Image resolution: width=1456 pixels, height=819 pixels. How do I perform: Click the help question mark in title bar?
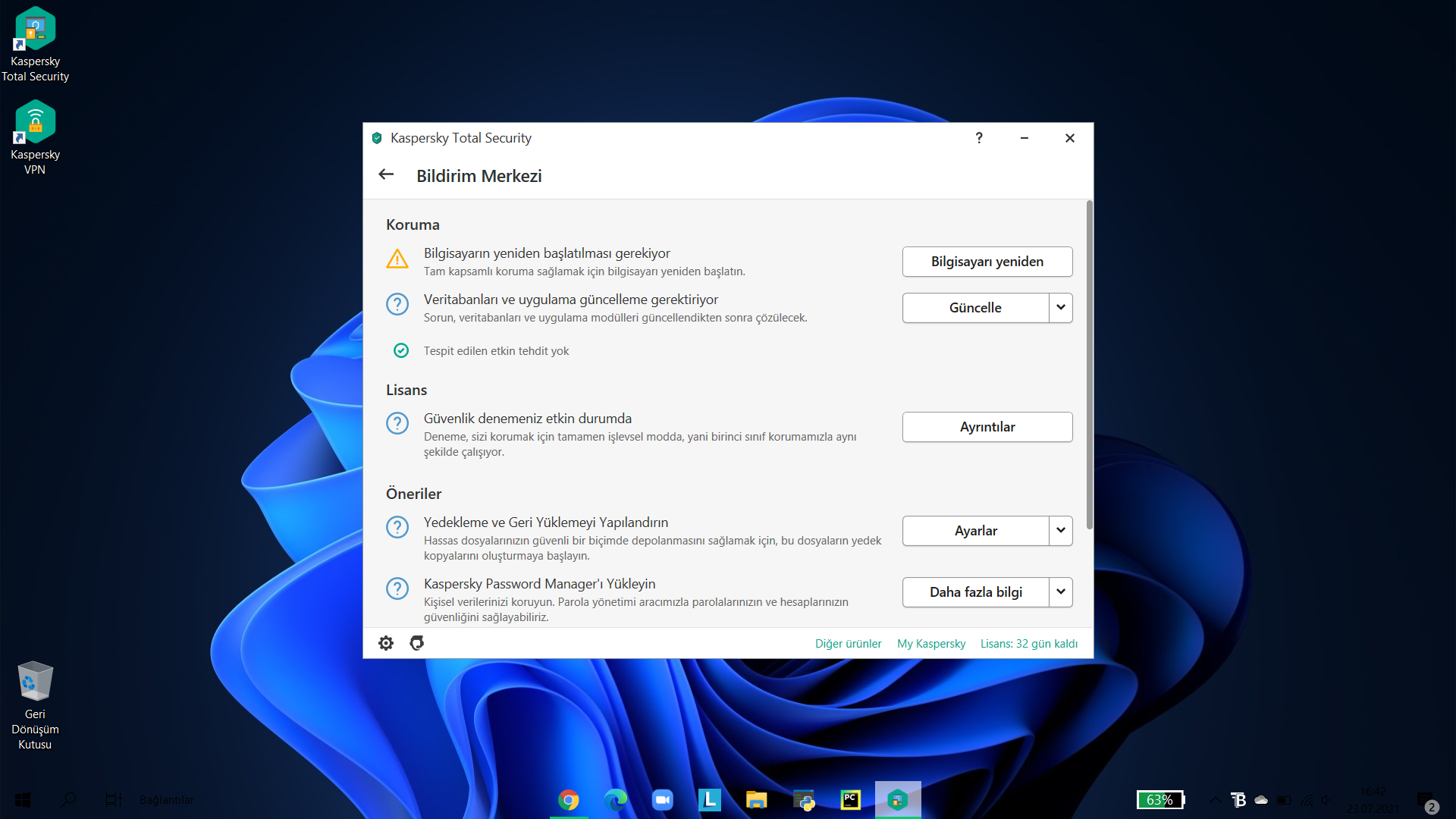tap(979, 138)
